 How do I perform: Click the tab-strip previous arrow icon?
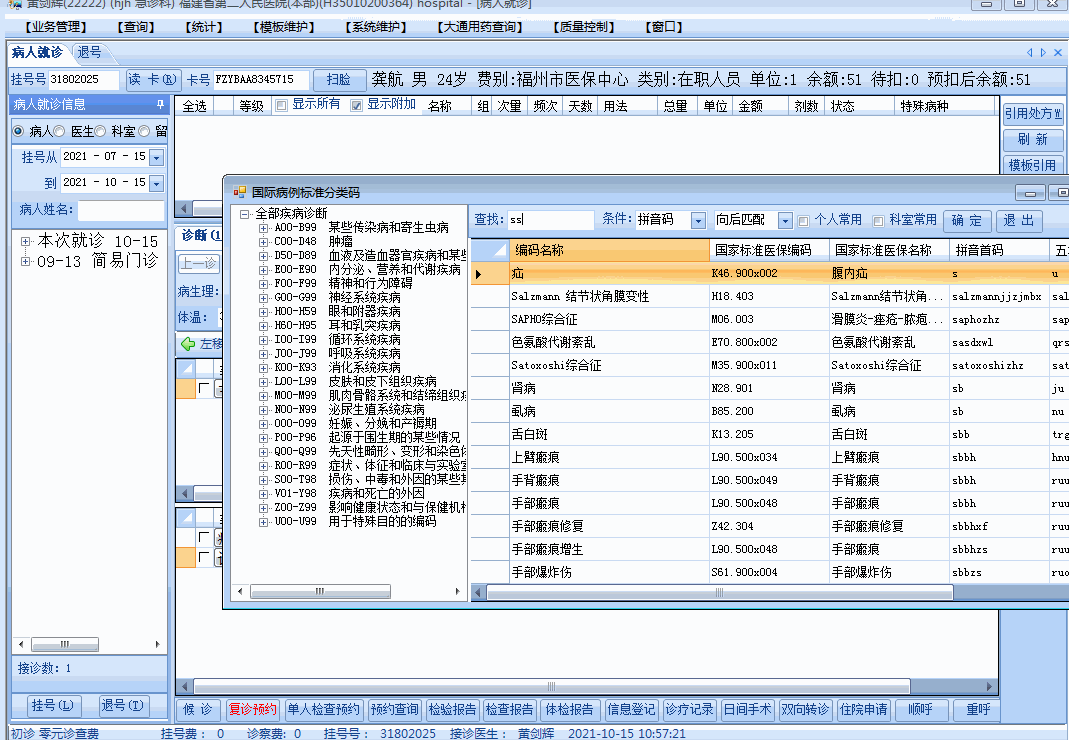[x=1029, y=53]
